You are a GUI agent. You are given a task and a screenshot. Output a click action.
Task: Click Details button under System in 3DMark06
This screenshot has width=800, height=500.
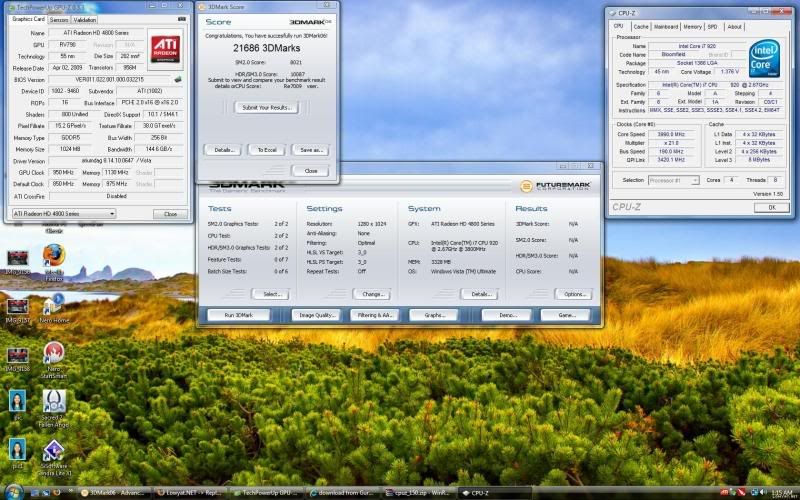(x=480, y=294)
